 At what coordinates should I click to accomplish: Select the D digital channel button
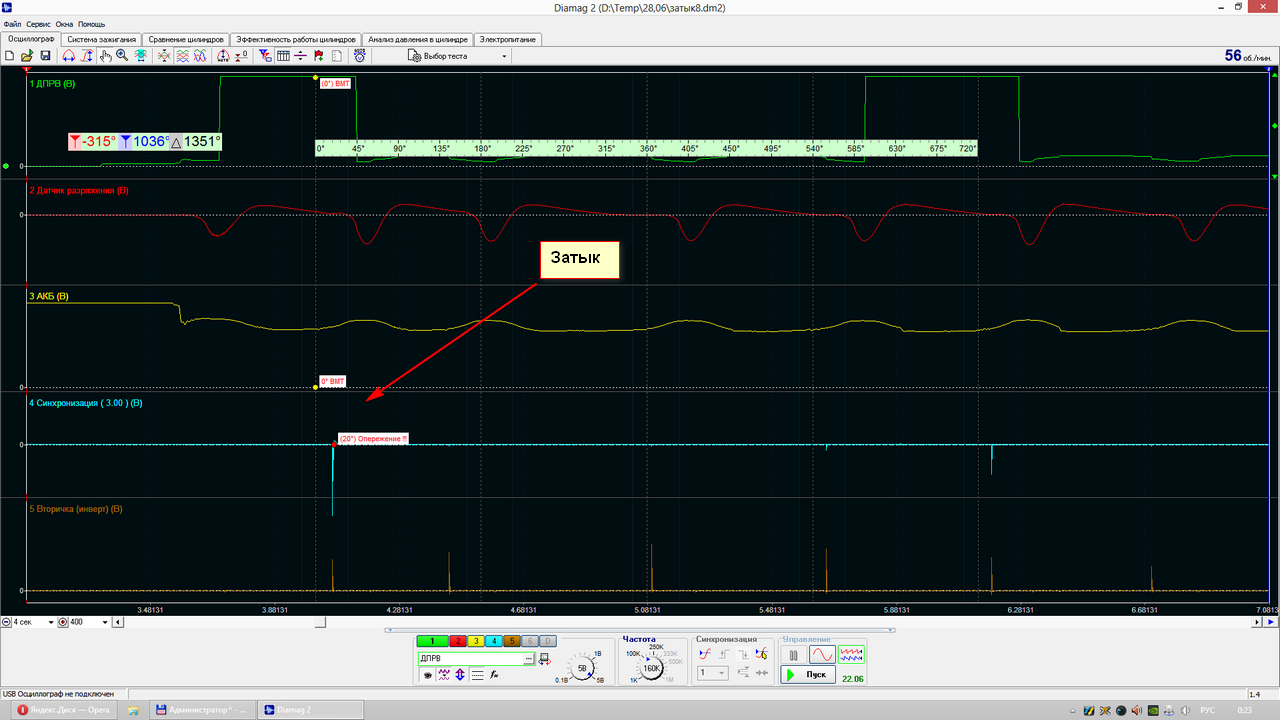pos(548,641)
